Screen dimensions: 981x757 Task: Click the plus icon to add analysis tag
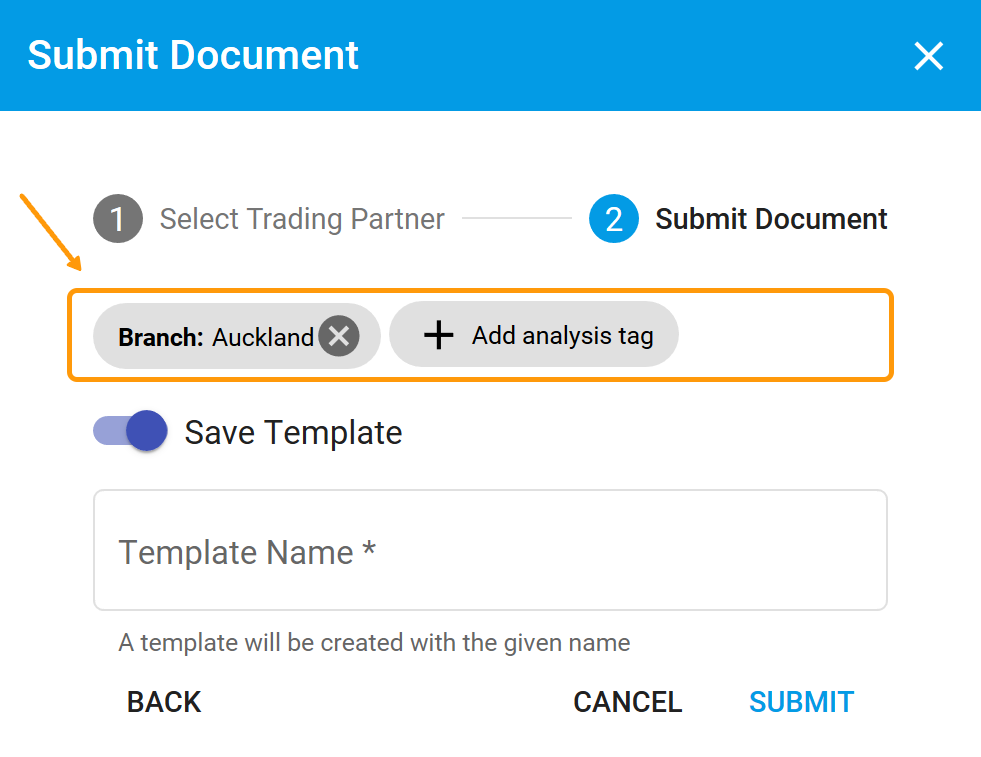point(438,336)
